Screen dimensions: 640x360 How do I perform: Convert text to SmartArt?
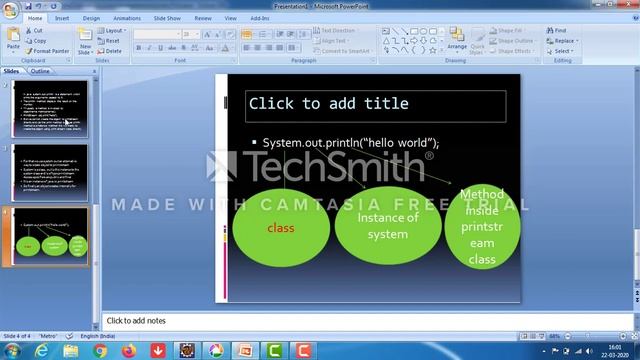tap(342, 51)
